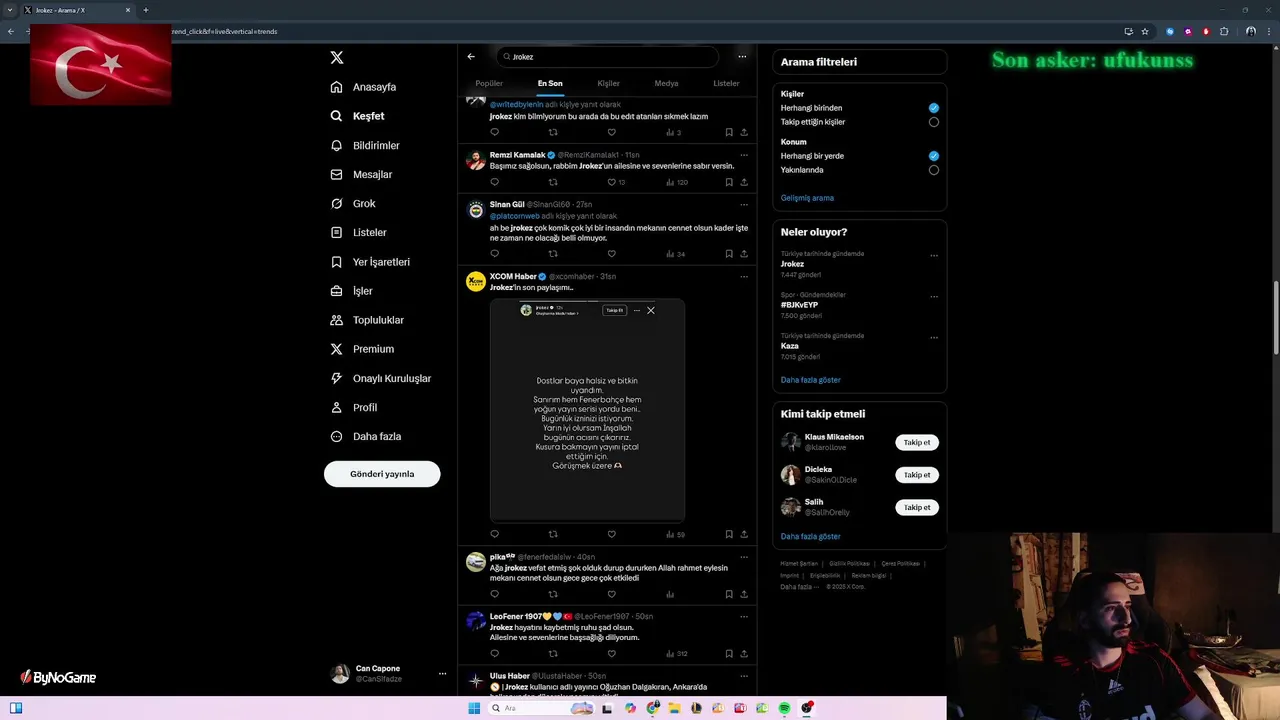Follow Klaus Mikaelson with Takip et
This screenshot has height=720, width=1280.
point(917,443)
